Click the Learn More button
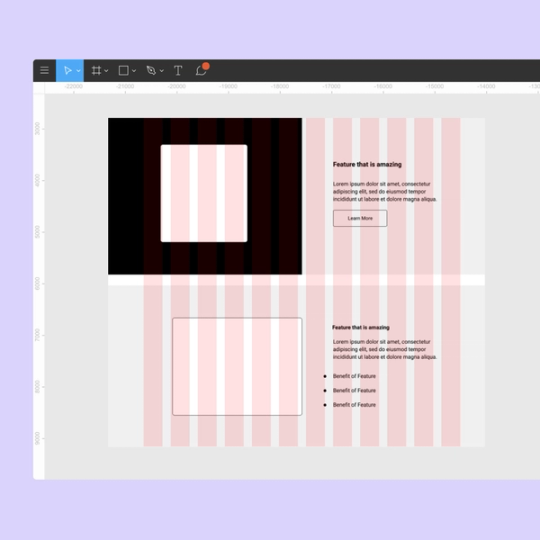This screenshot has height=540, width=540. pos(360,218)
